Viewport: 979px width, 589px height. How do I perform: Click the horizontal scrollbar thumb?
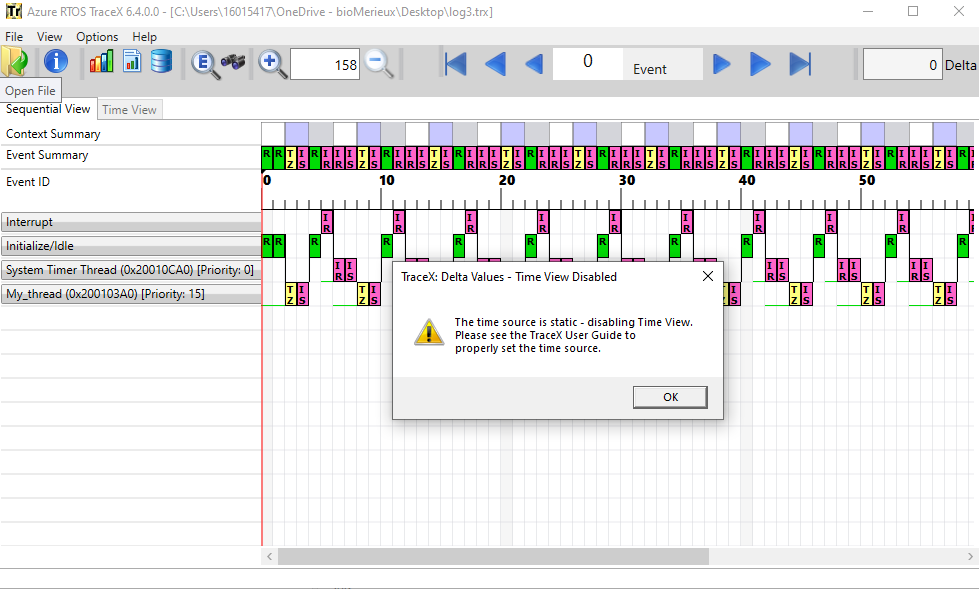tap(493, 556)
